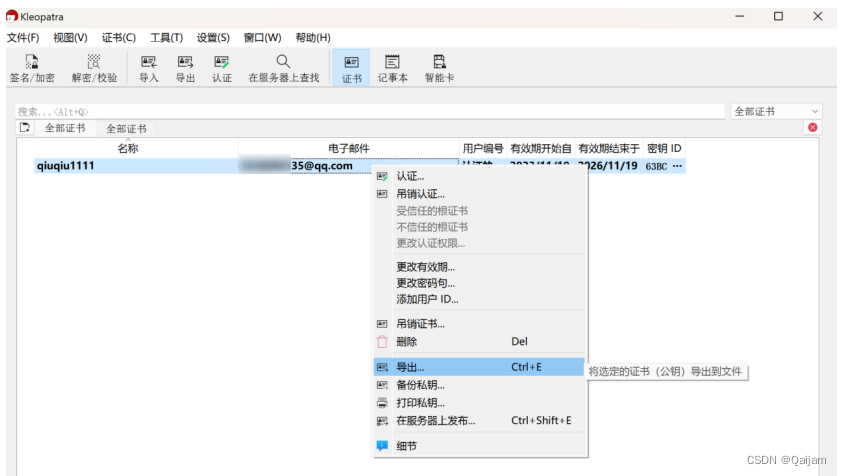Image resolution: width=842 pixels, height=476 pixels.
Task: Choose 更改密码句... in the context menu
Action: click(x=478, y=283)
